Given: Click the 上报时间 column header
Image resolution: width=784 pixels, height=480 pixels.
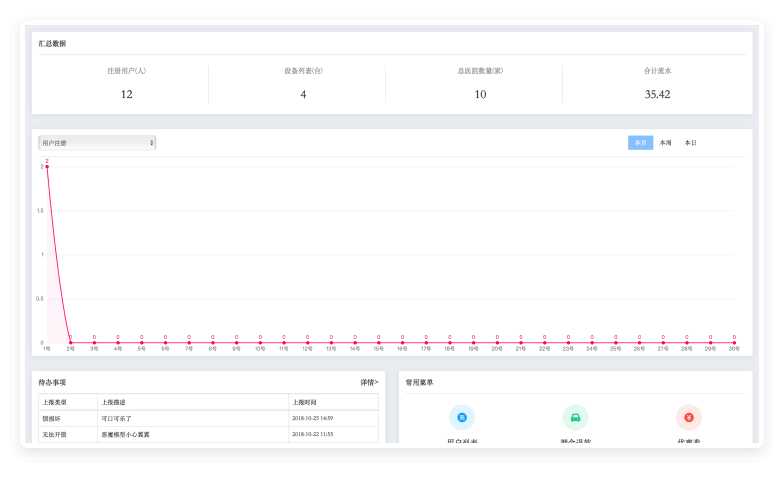Looking at the screenshot, I should (x=333, y=401).
